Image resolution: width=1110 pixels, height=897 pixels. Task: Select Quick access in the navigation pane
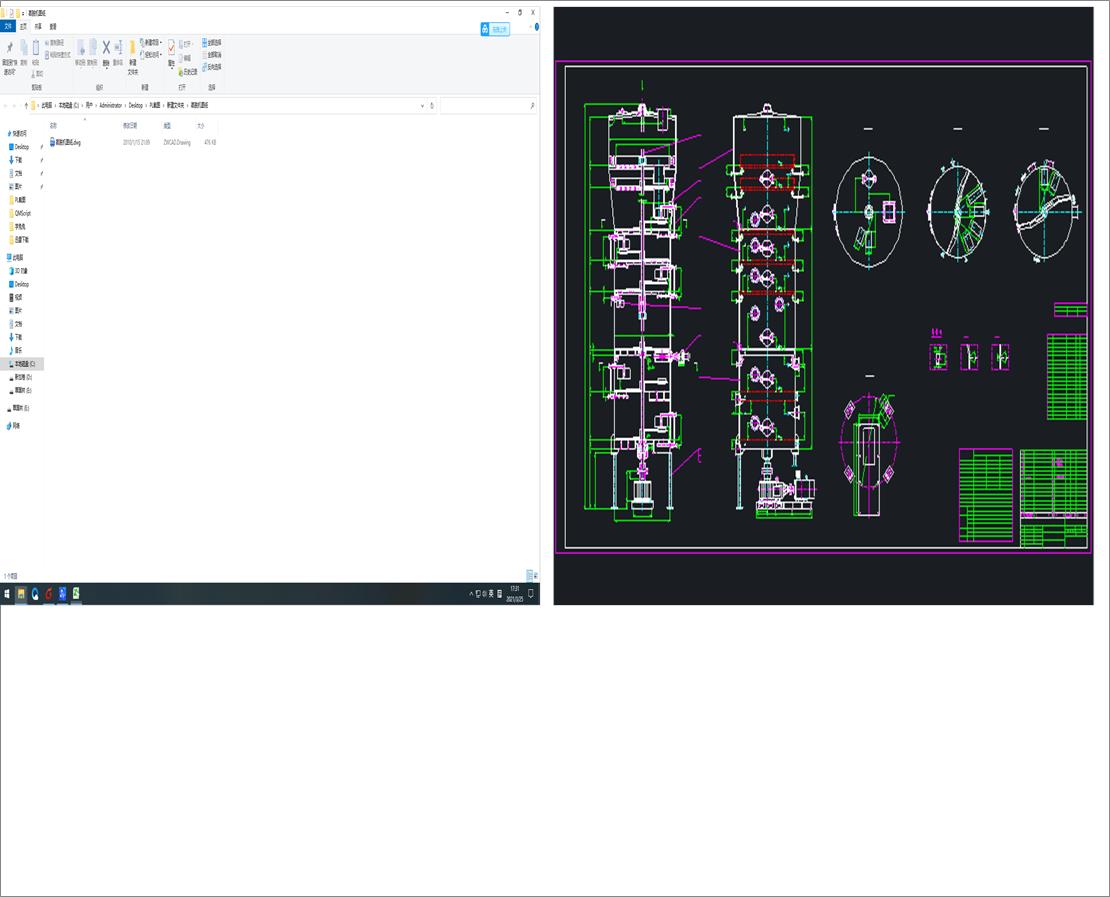point(17,133)
